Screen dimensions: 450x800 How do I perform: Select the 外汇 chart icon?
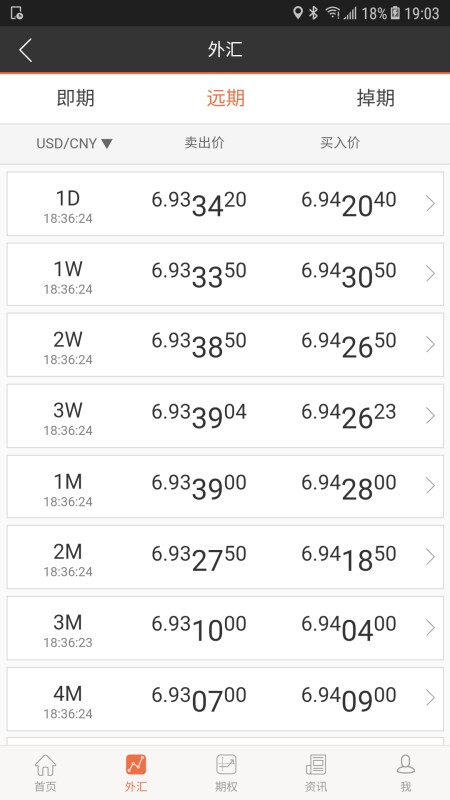click(136, 765)
